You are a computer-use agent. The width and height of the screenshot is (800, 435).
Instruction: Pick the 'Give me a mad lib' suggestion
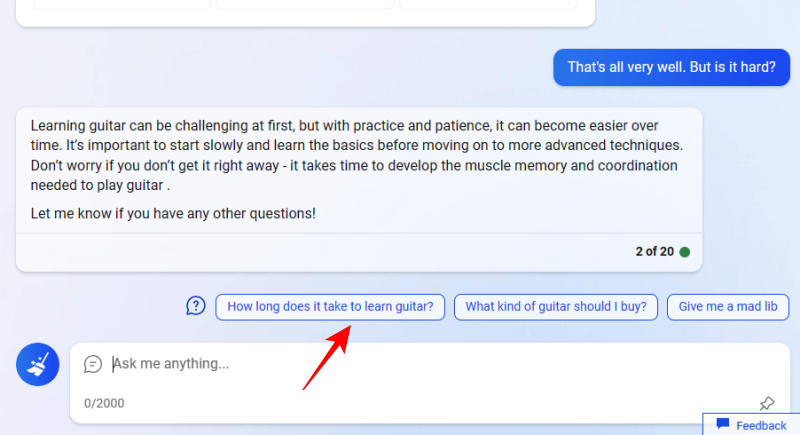728,307
